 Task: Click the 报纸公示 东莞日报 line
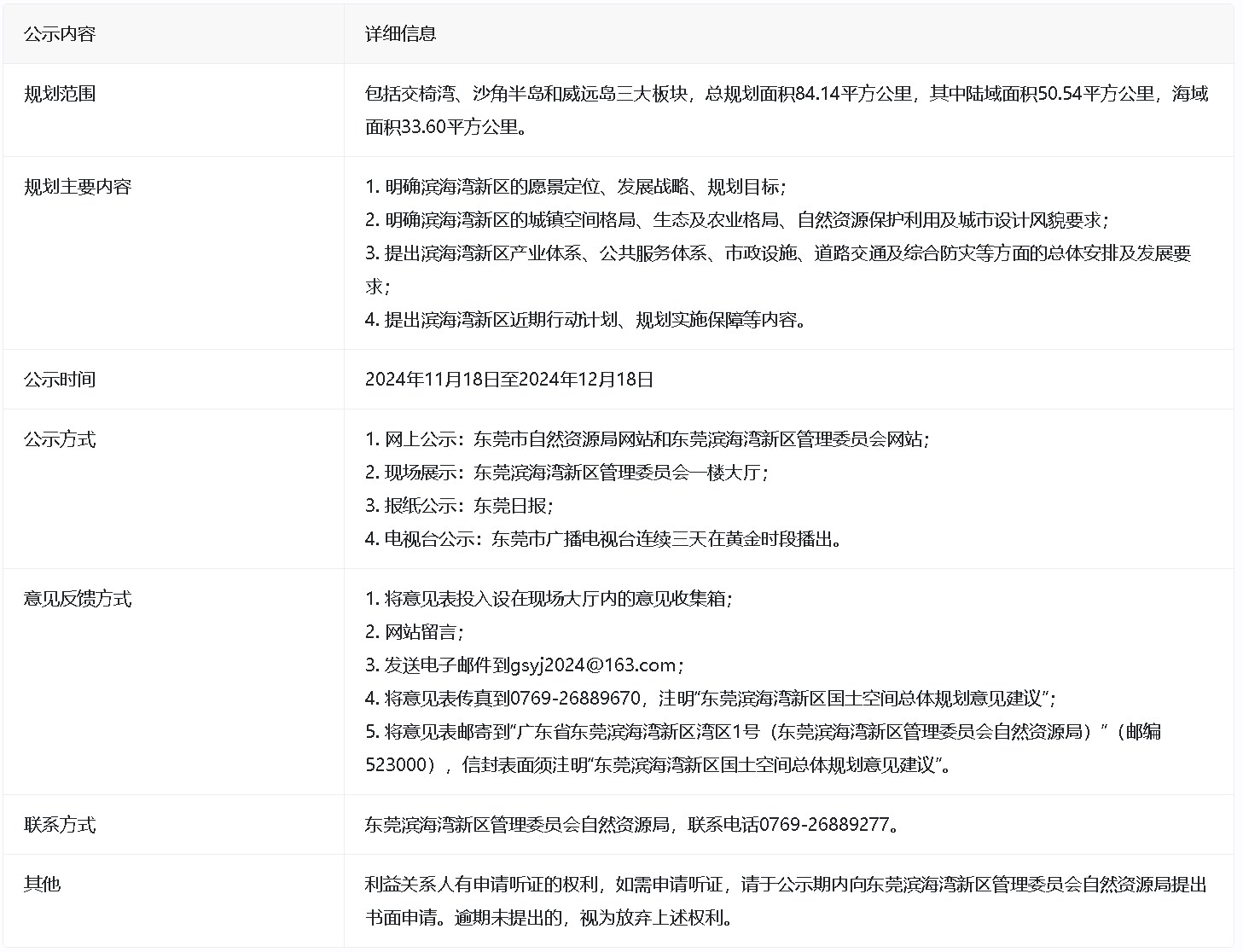tap(459, 506)
